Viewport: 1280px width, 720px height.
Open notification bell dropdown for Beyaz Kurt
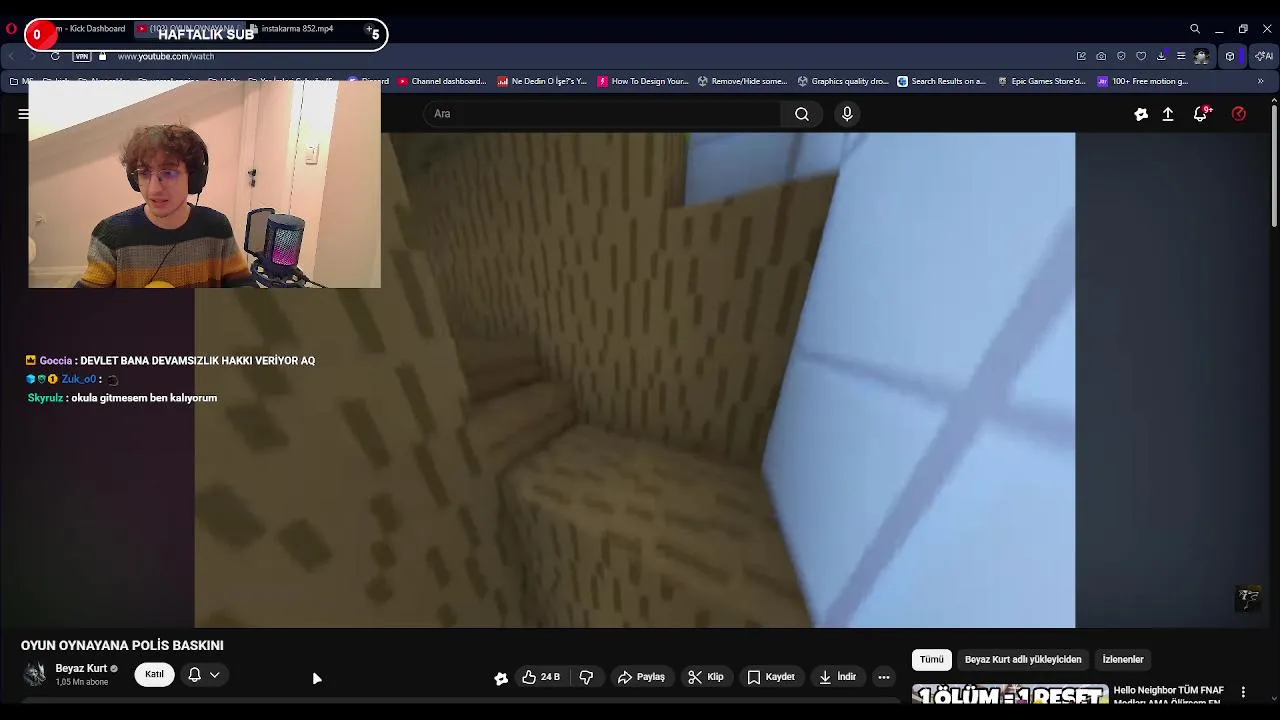(204, 675)
